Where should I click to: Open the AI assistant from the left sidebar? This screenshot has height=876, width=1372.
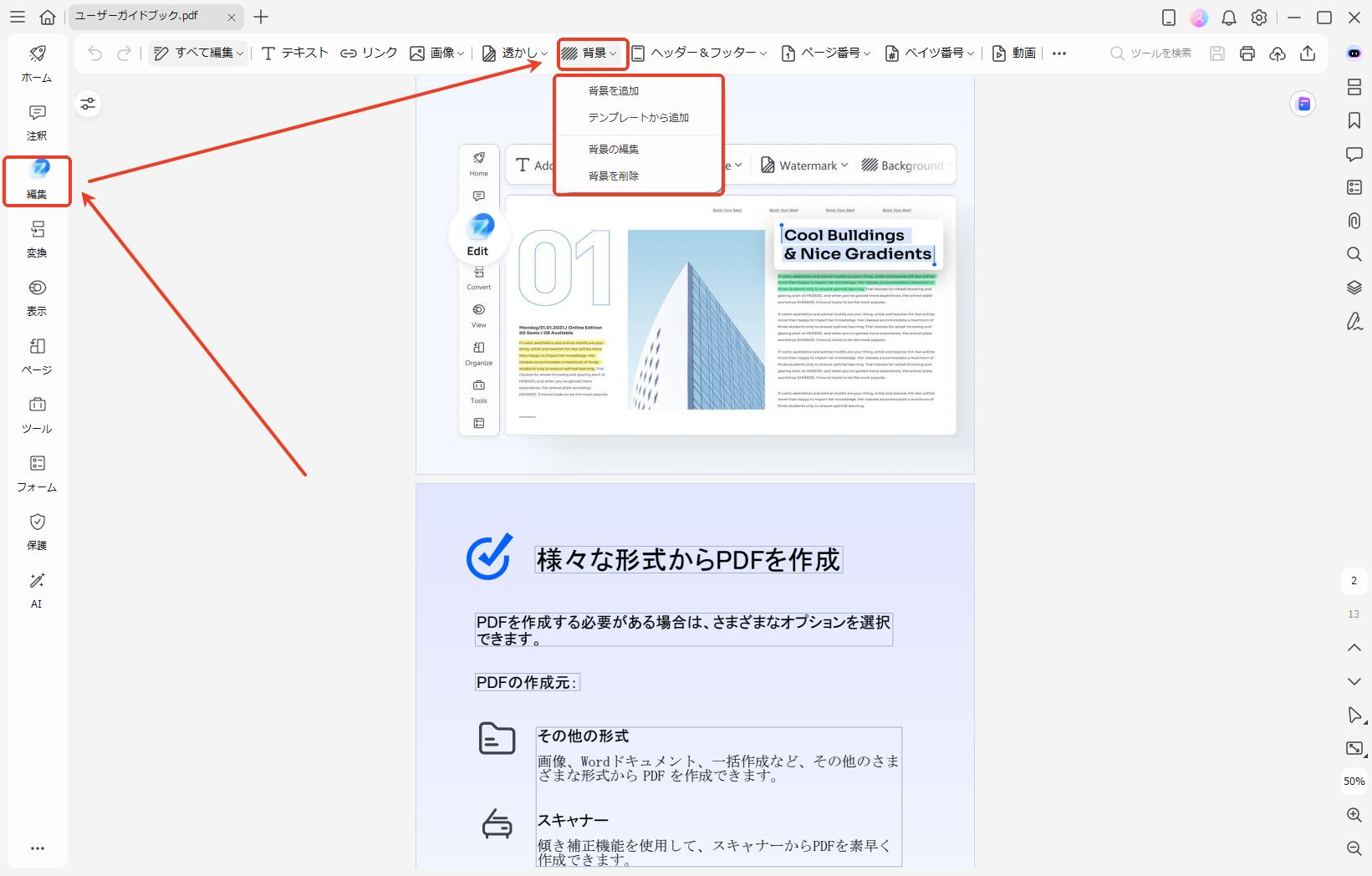pyautogui.click(x=36, y=591)
